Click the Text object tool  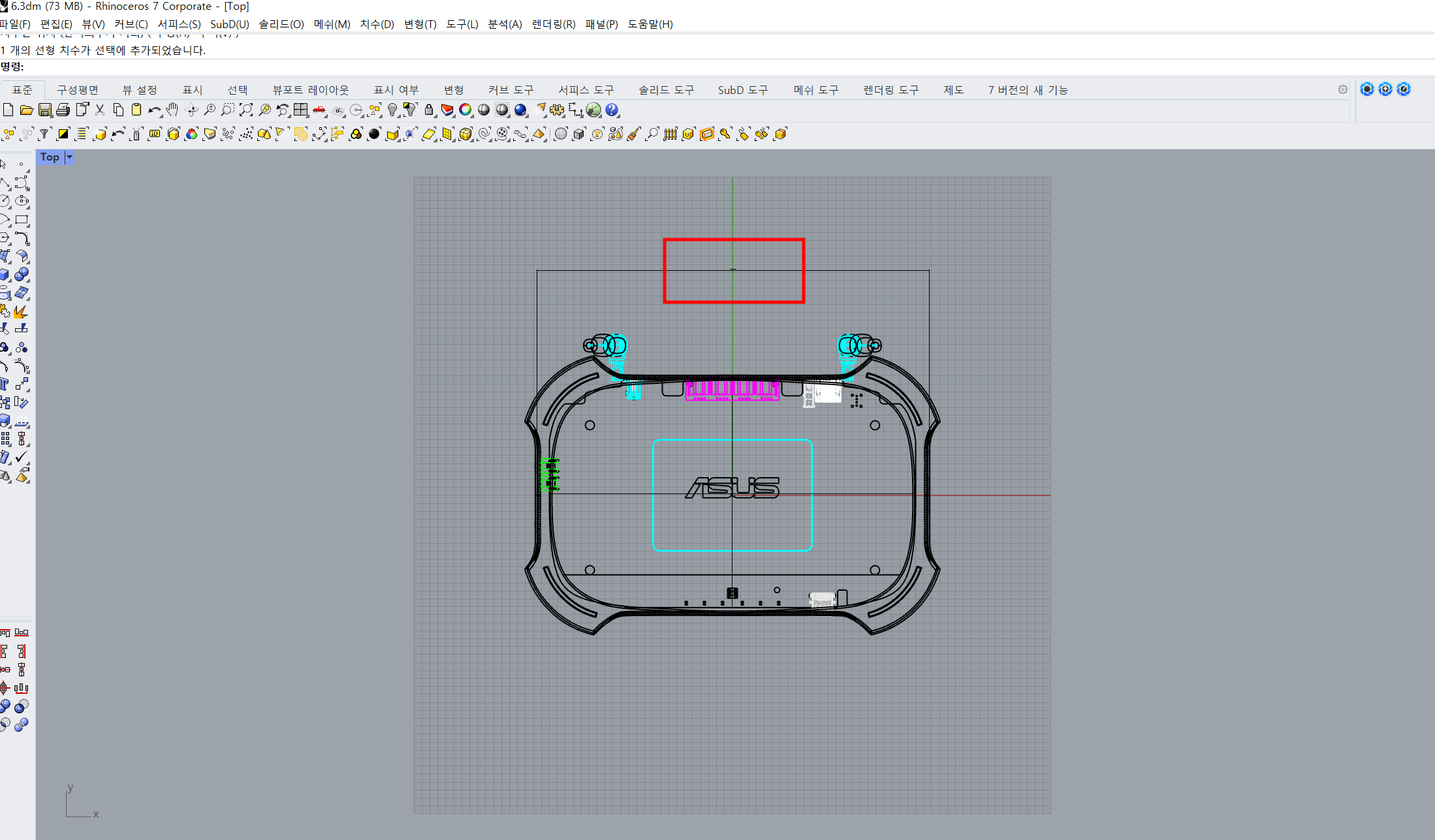(x=5, y=384)
